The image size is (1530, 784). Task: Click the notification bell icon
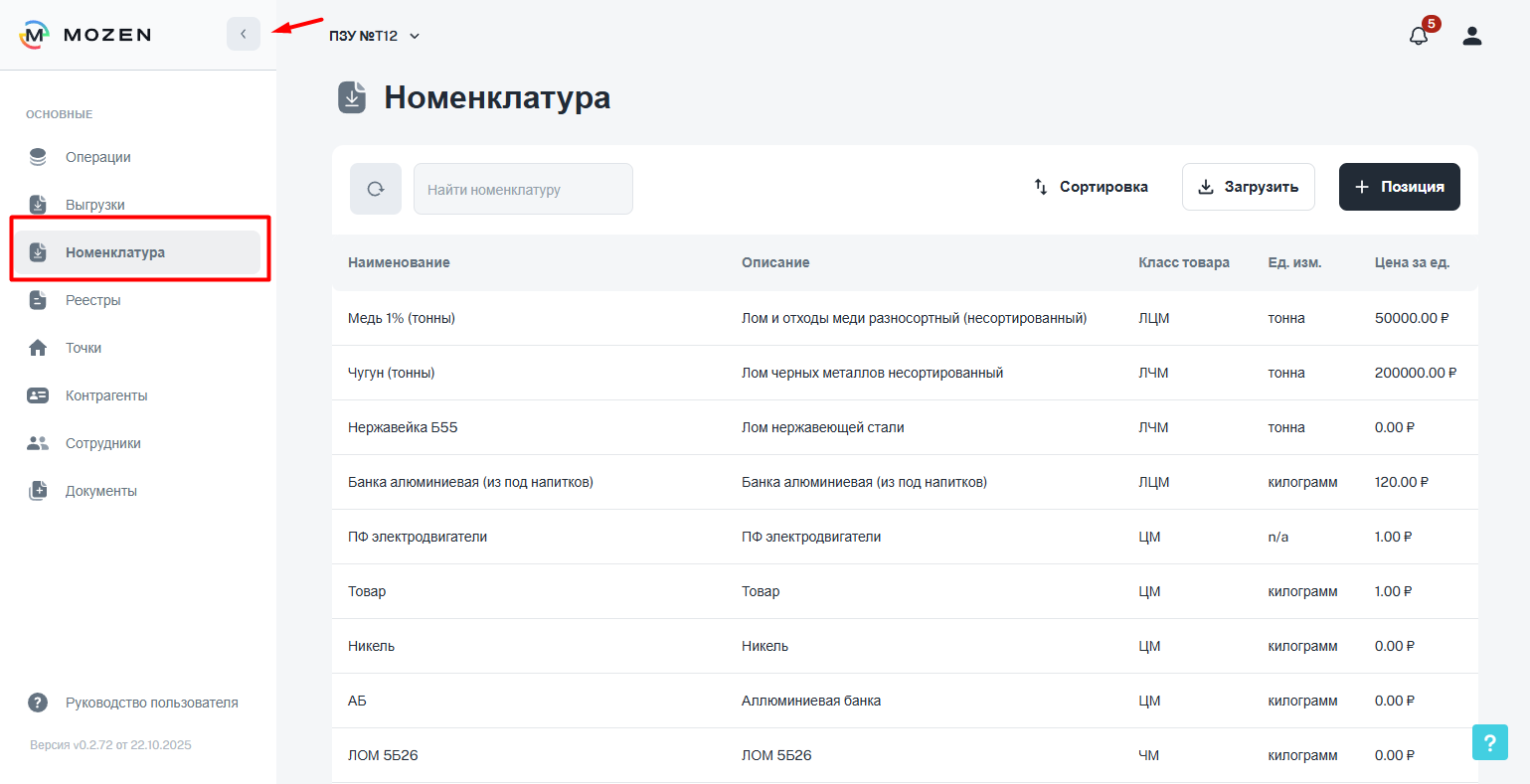click(1419, 36)
